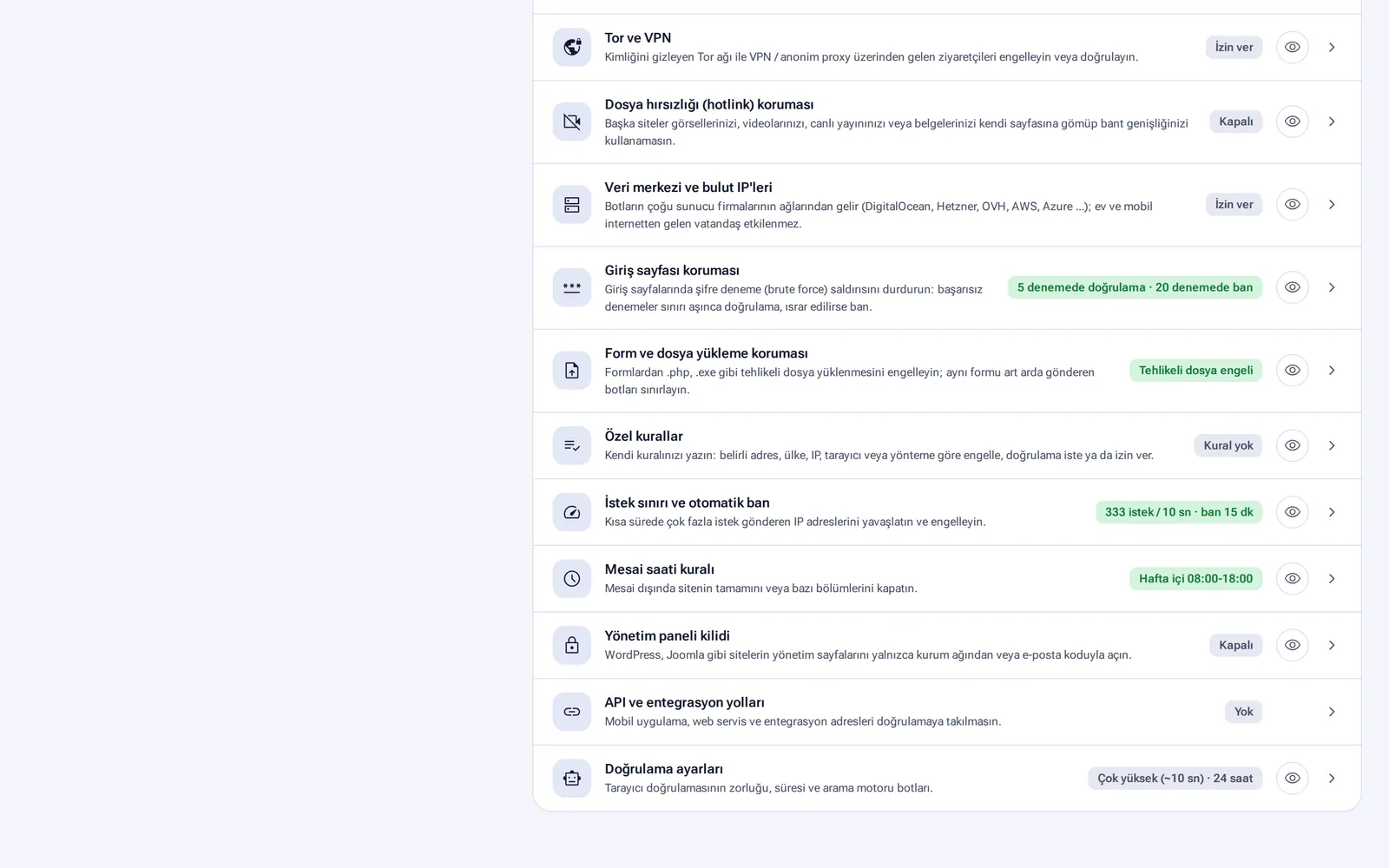Toggle eye icon for Giriş sayfası koruması
Image resolution: width=1389 pixels, height=868 pixels.
click(x=1292, y=287)
